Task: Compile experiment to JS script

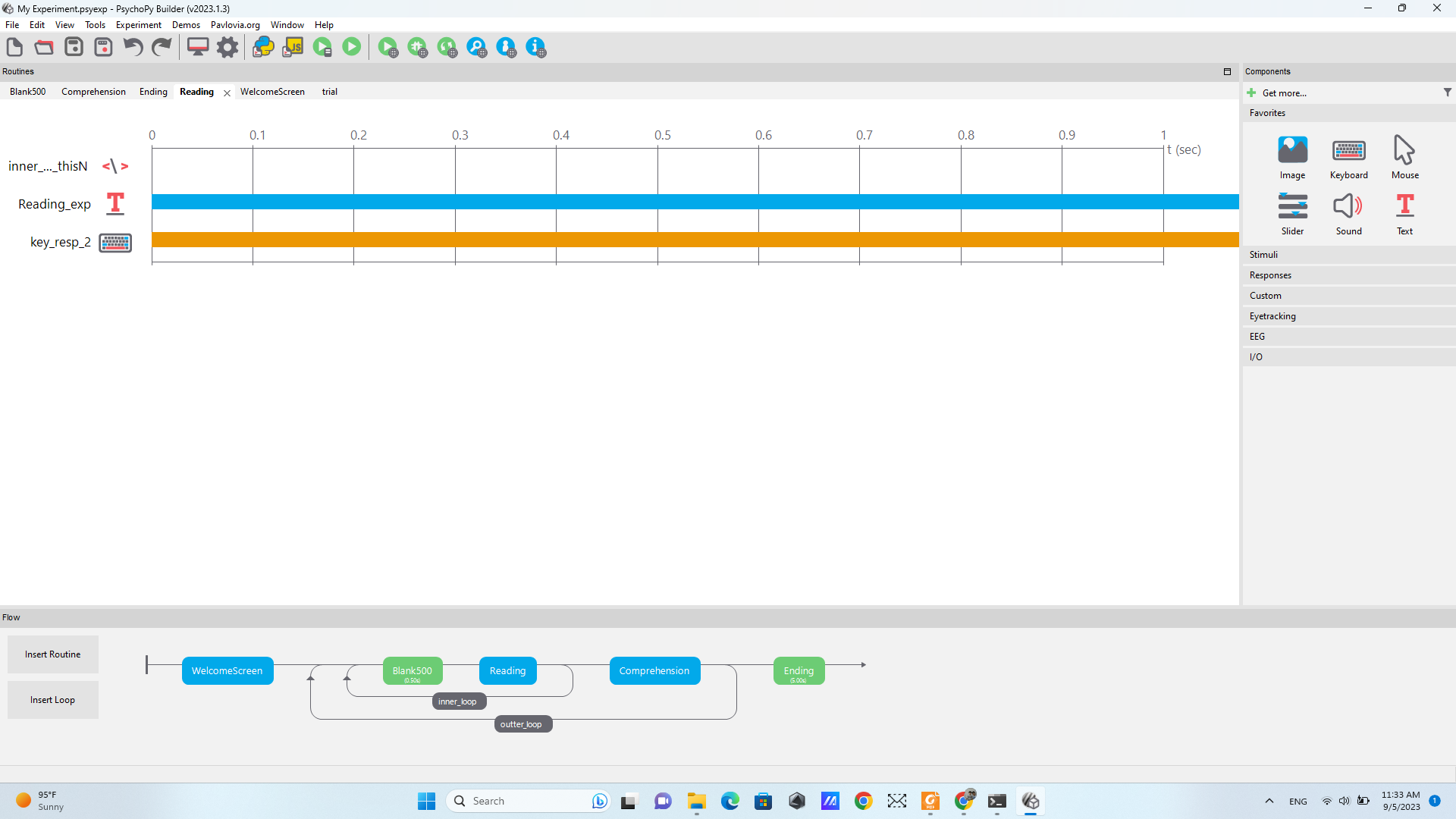Action: 293,47
